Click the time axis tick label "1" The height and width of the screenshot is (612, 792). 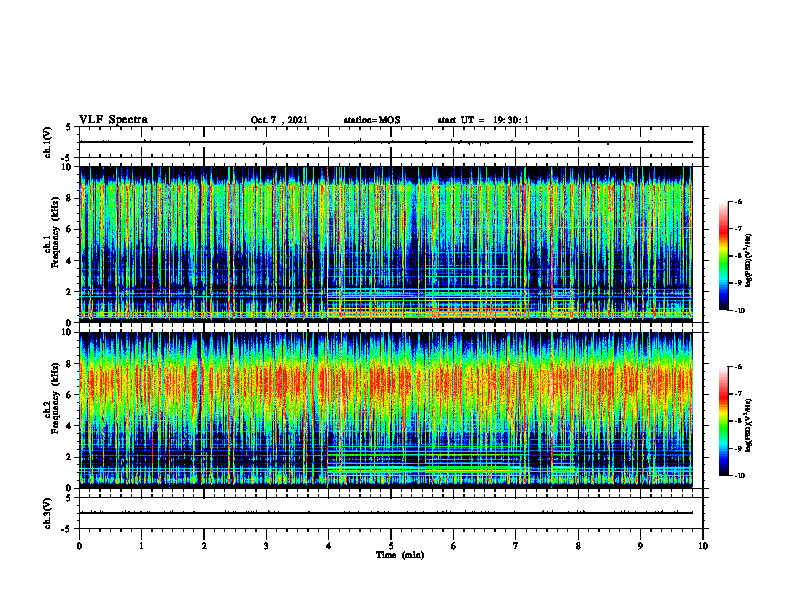(141, 546)
